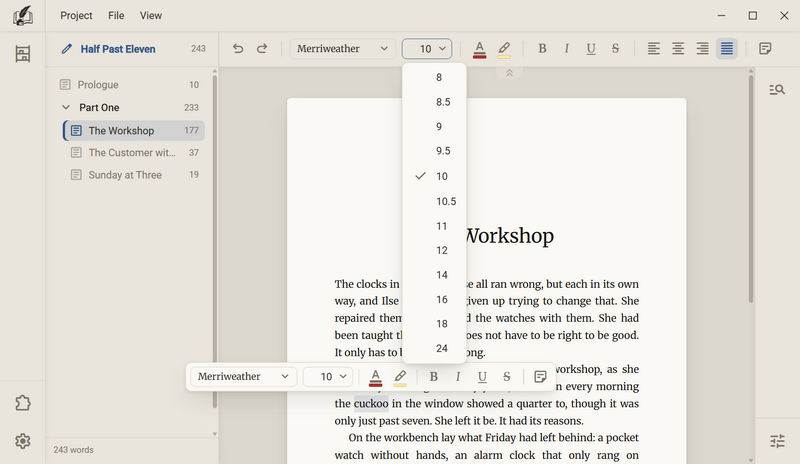
Task: Open the View menu
Action: coord(151,15)
